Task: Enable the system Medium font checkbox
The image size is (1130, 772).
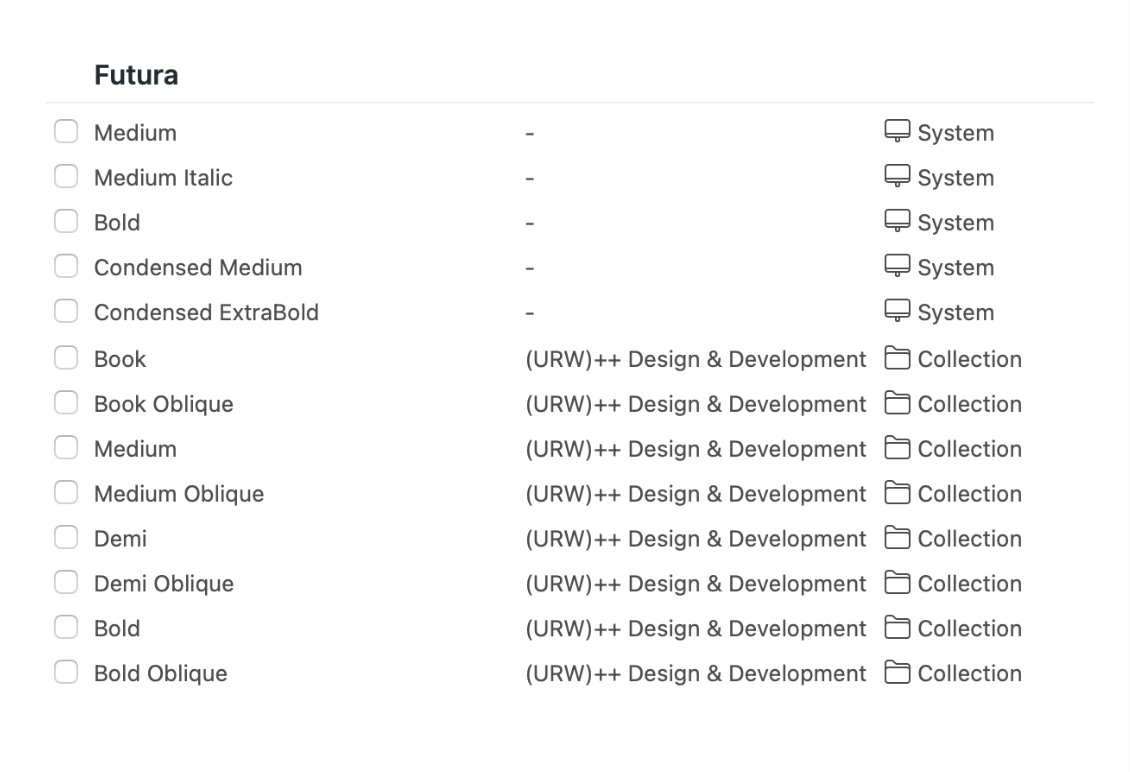Action: [66, 132]
